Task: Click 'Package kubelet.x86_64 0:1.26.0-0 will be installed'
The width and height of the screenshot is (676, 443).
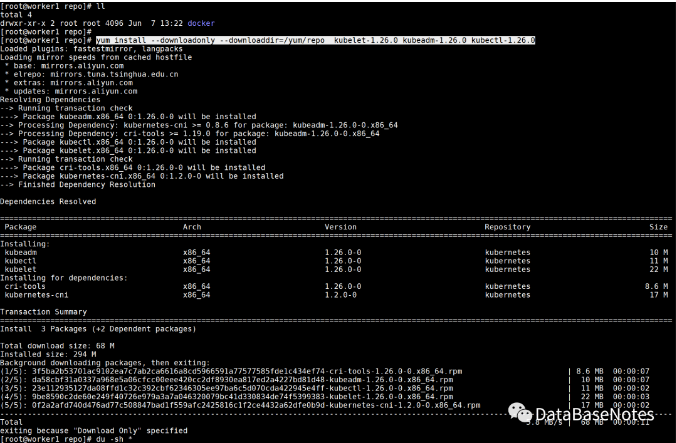Action: 128,150
